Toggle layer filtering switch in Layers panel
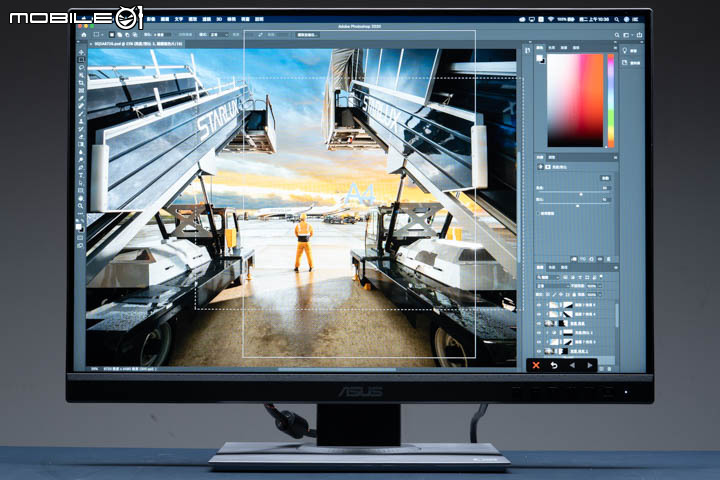The height and width of the screenshot is (480, 720). pos(601,277)
